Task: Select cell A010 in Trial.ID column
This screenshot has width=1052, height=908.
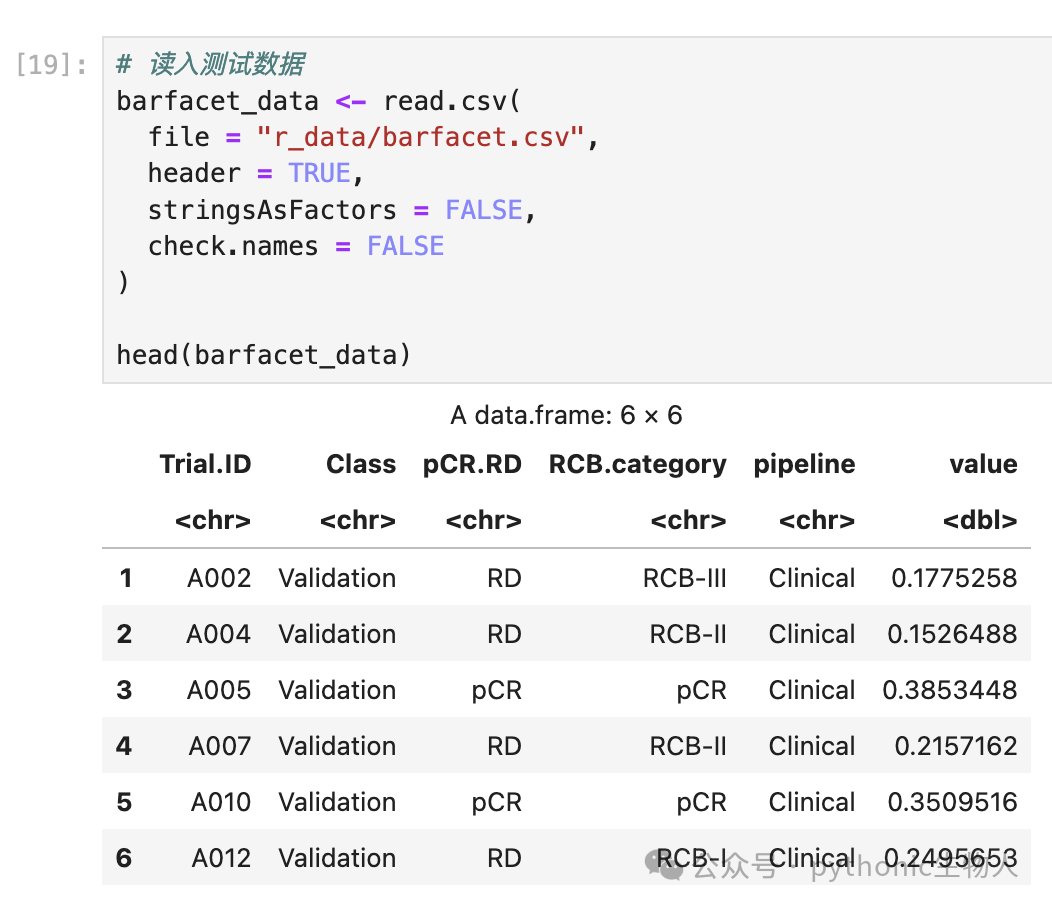Action: (x=221, y=802)
